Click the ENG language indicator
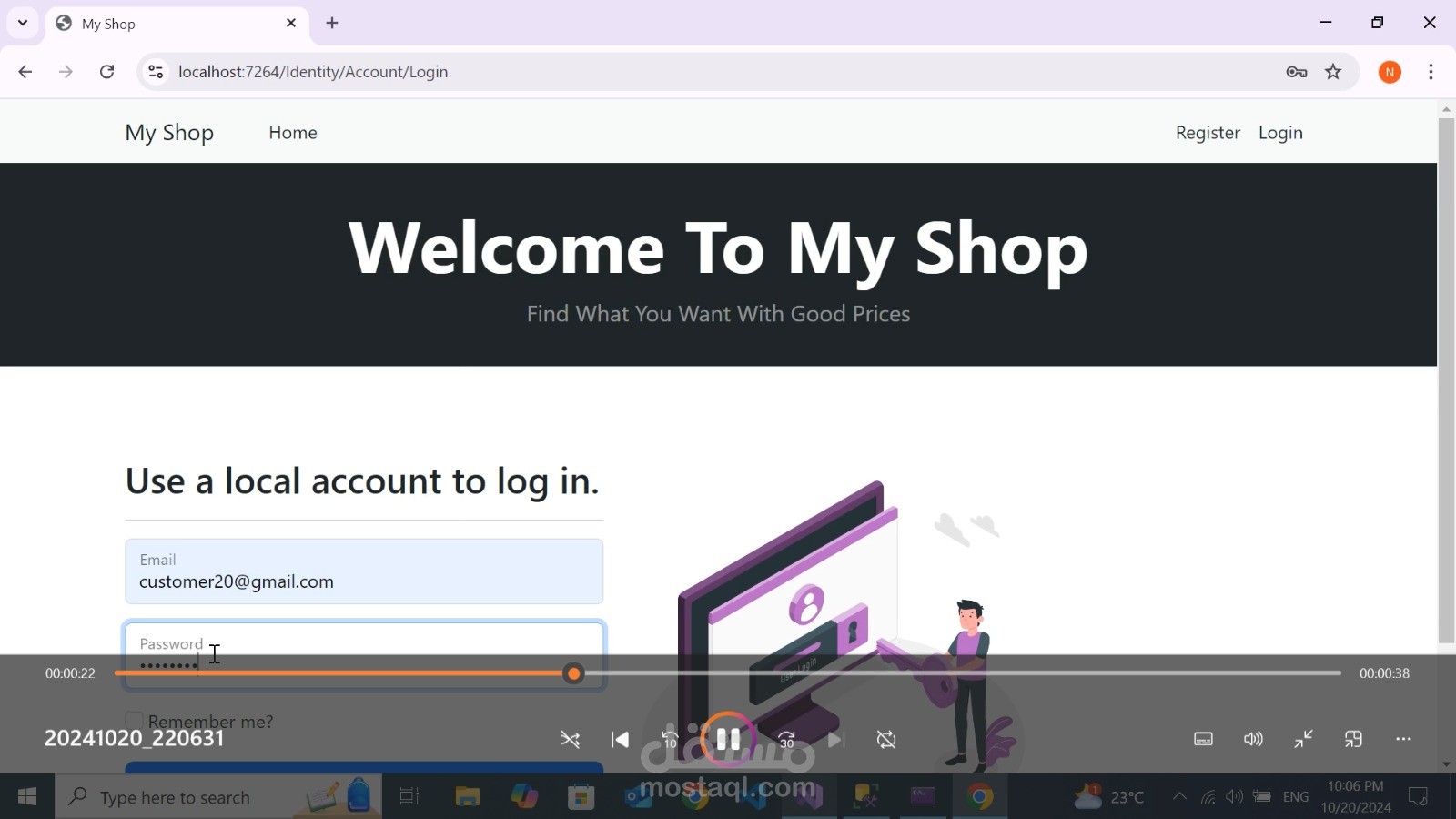 (1296, 797)
